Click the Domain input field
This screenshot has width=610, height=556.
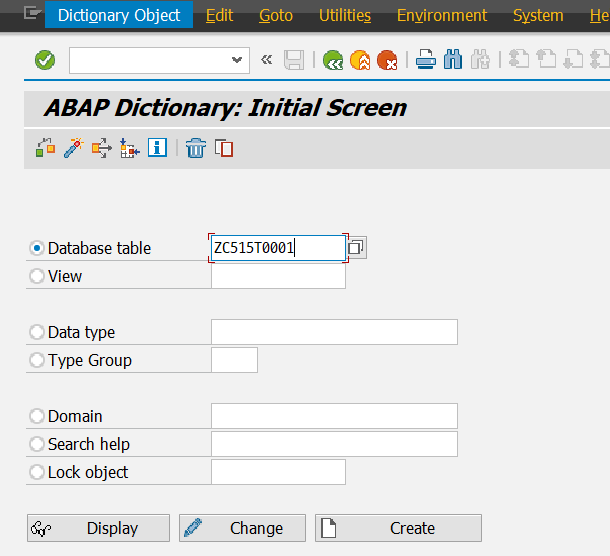(x=334, y=416)
